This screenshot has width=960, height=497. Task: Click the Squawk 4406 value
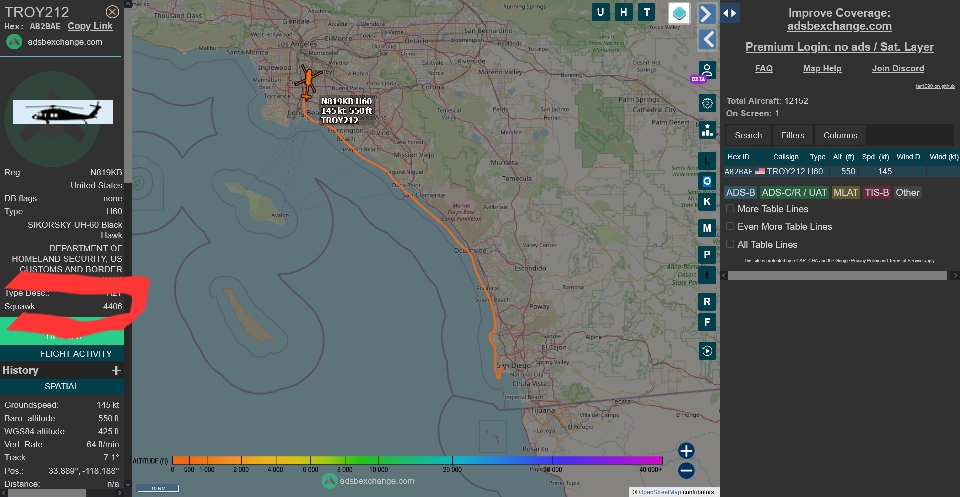tap(113, 306)
